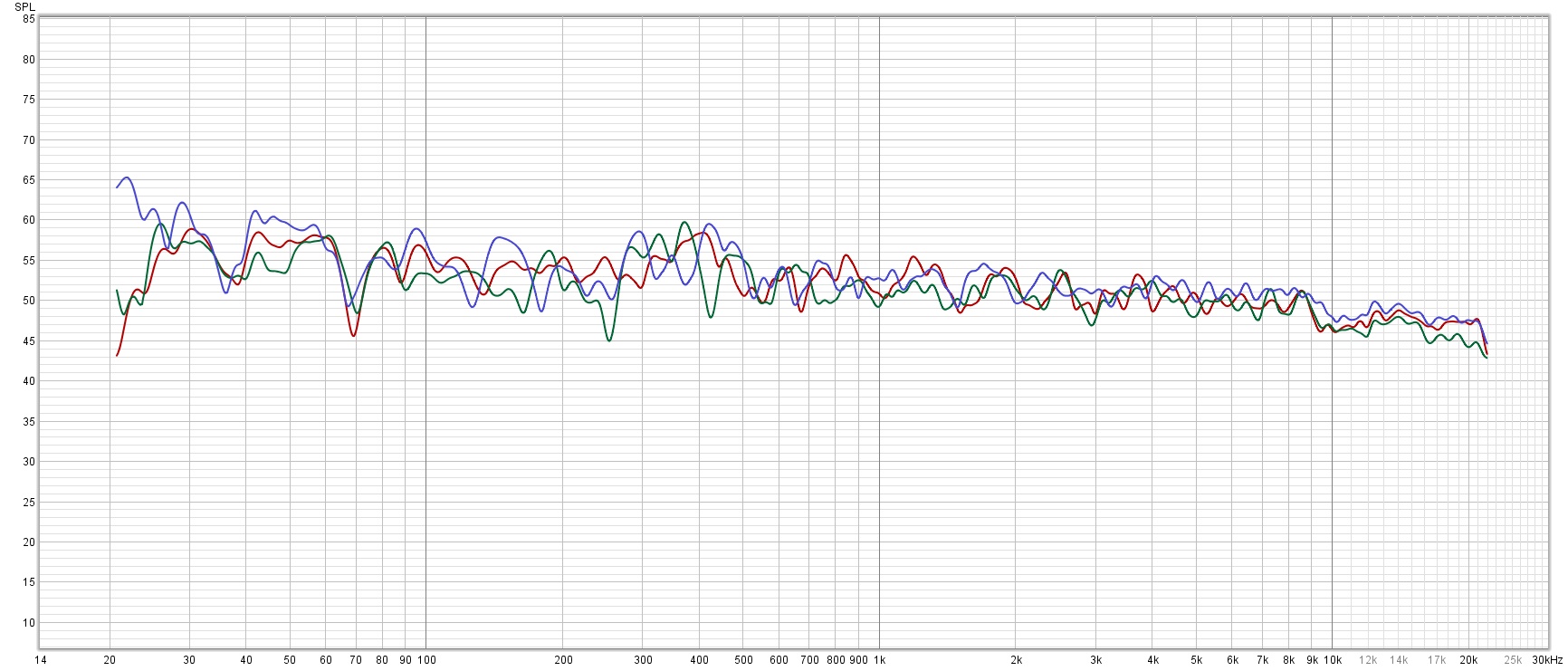Select the 5k frequency axis label

click(1196, 660)
